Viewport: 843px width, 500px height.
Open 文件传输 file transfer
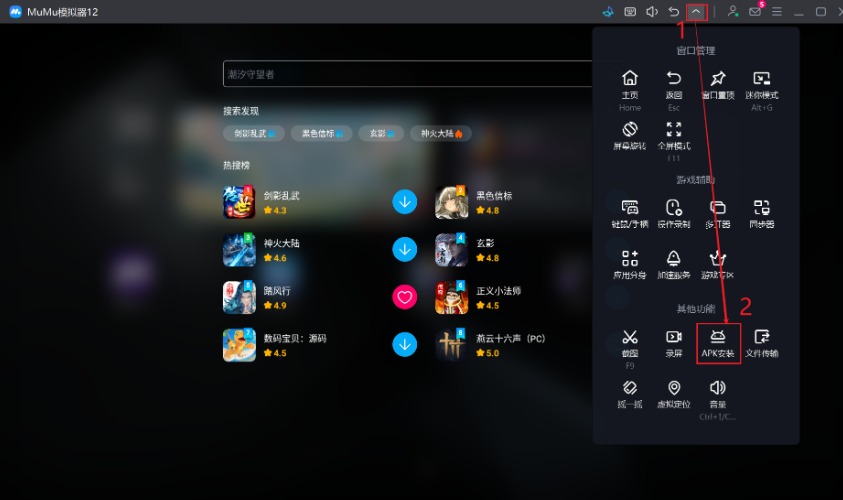click(762, 337)
